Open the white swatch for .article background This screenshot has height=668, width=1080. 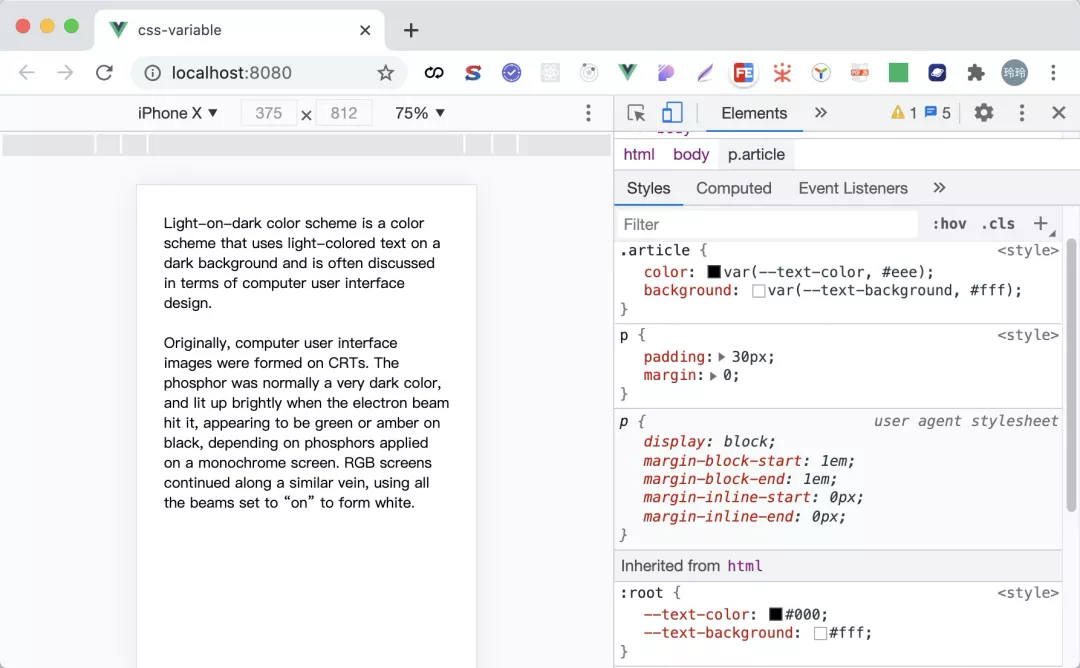click(x=758, y=291)
